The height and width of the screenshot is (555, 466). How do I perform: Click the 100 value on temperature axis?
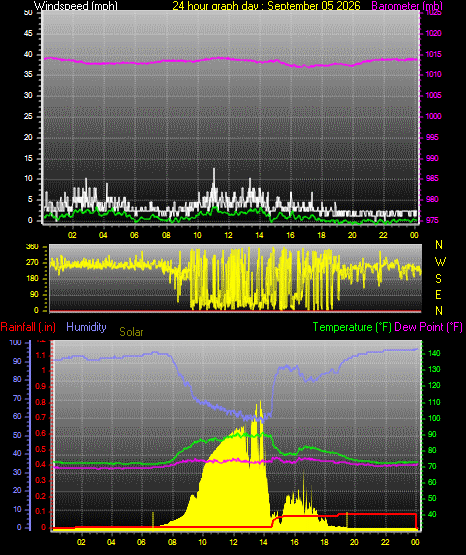(x=434, y=418)
